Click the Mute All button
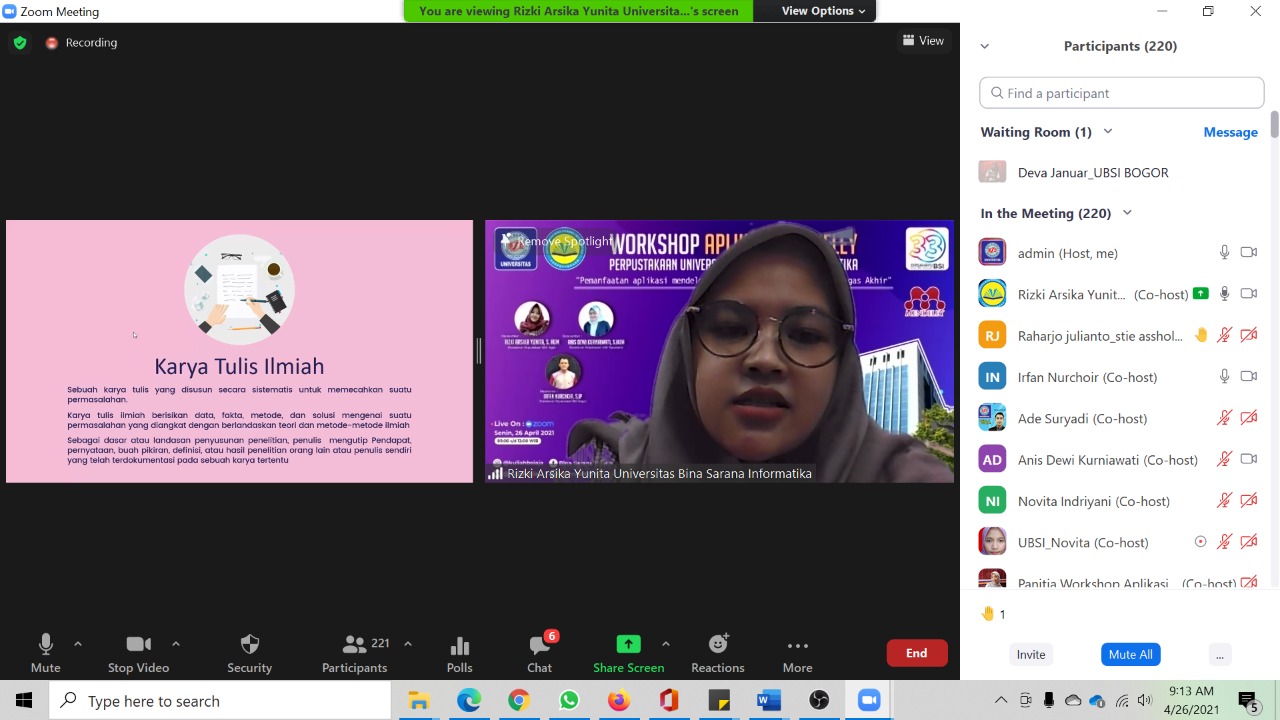This screenshot has height=720, width=1280. [x=1131, y=654]
